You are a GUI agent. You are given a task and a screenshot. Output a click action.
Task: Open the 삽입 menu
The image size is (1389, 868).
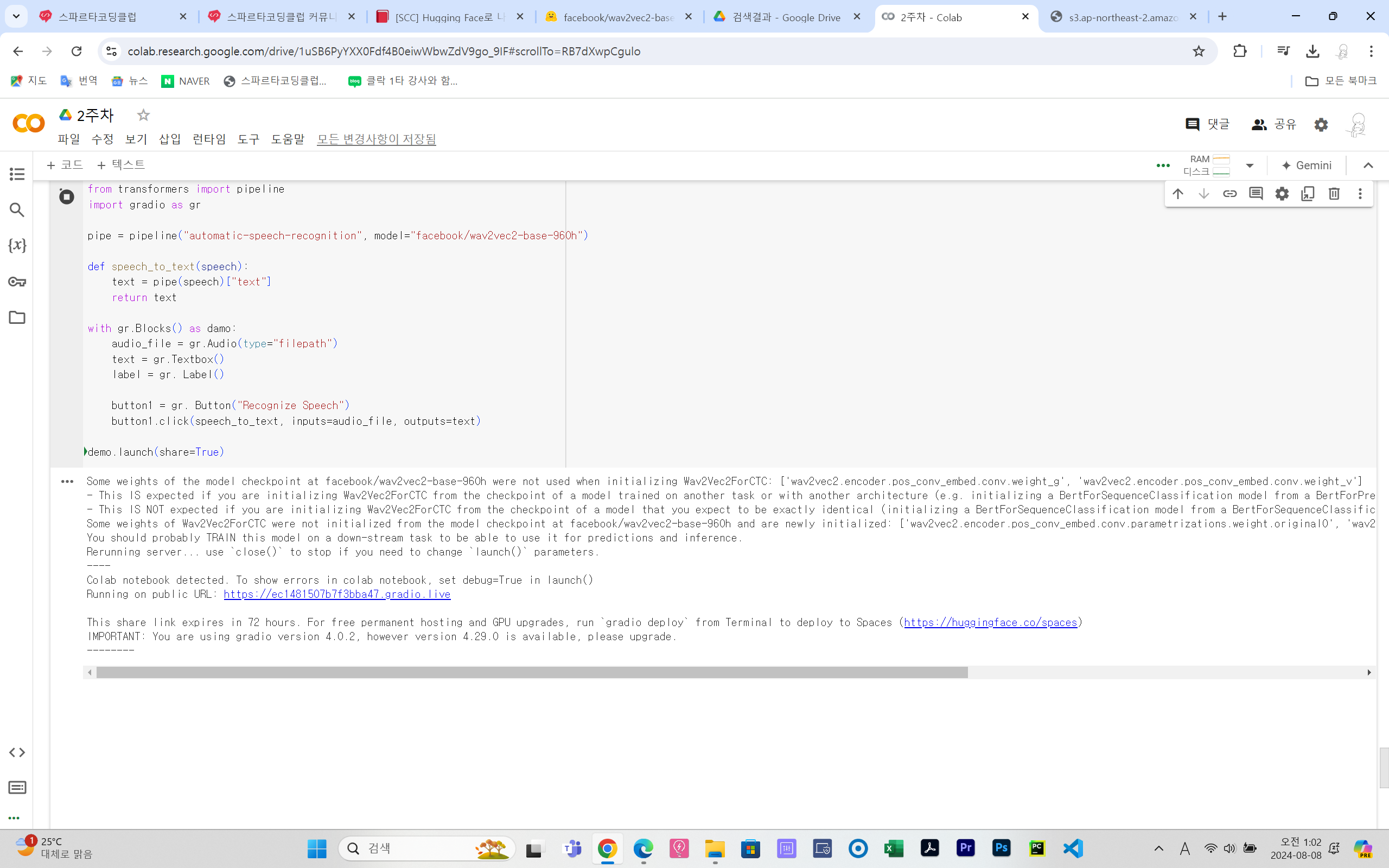(x=170, y=139)
